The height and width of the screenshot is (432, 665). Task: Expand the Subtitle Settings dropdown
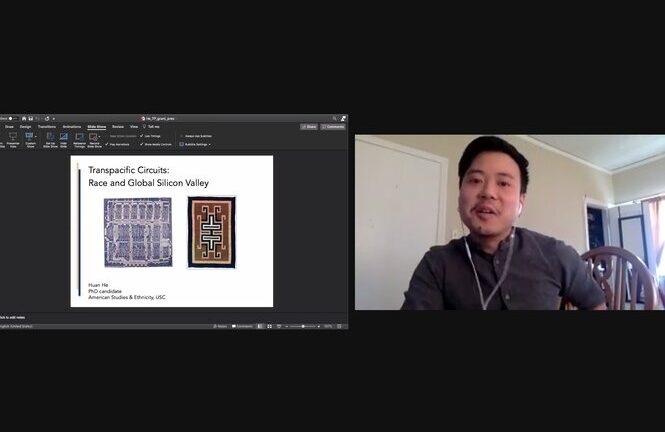pyautogui.click(x=196, y=144)
